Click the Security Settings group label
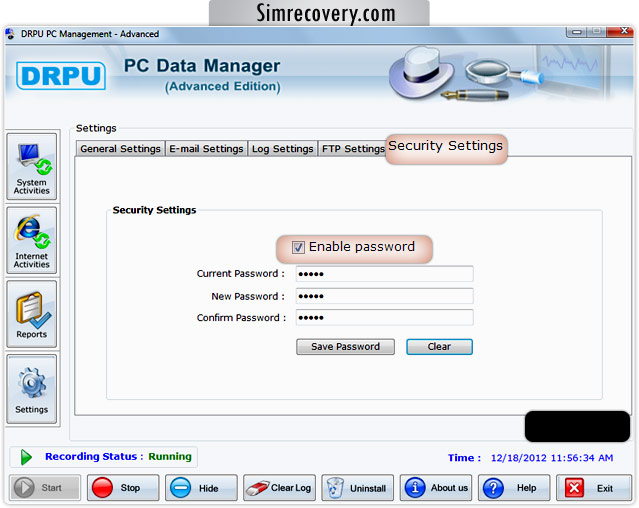The height and width of the screenshot is (508, 639). (x=154, y=210)
